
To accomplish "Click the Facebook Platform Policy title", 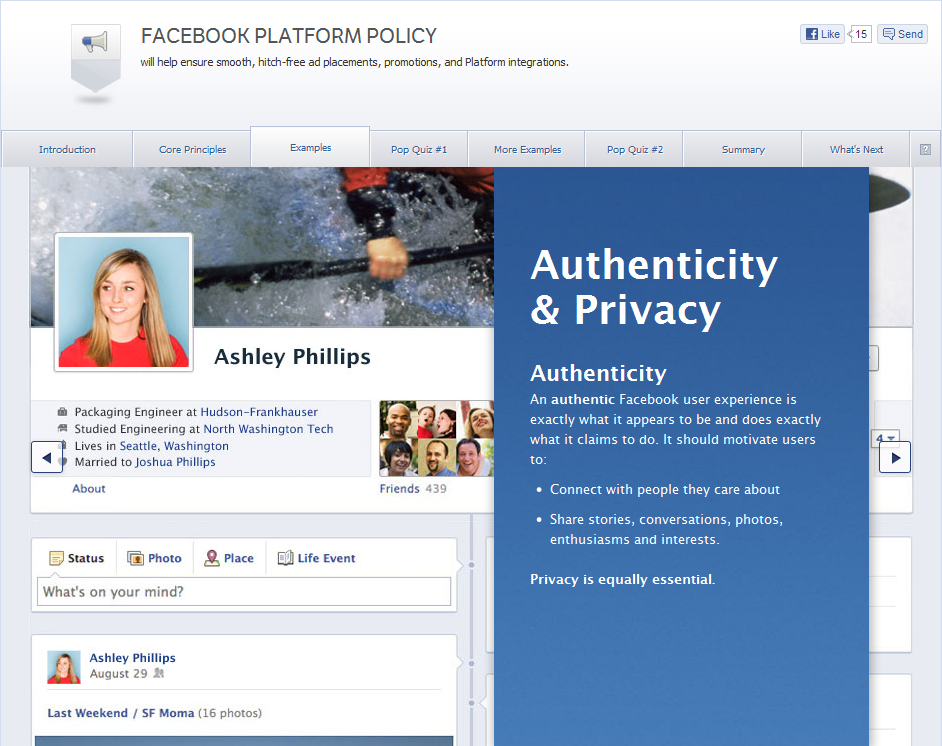I will pos(288,36).
